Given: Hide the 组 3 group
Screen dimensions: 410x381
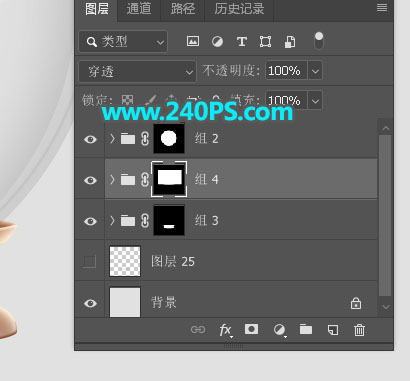Looking at the screenshot, I should point(90,221).
